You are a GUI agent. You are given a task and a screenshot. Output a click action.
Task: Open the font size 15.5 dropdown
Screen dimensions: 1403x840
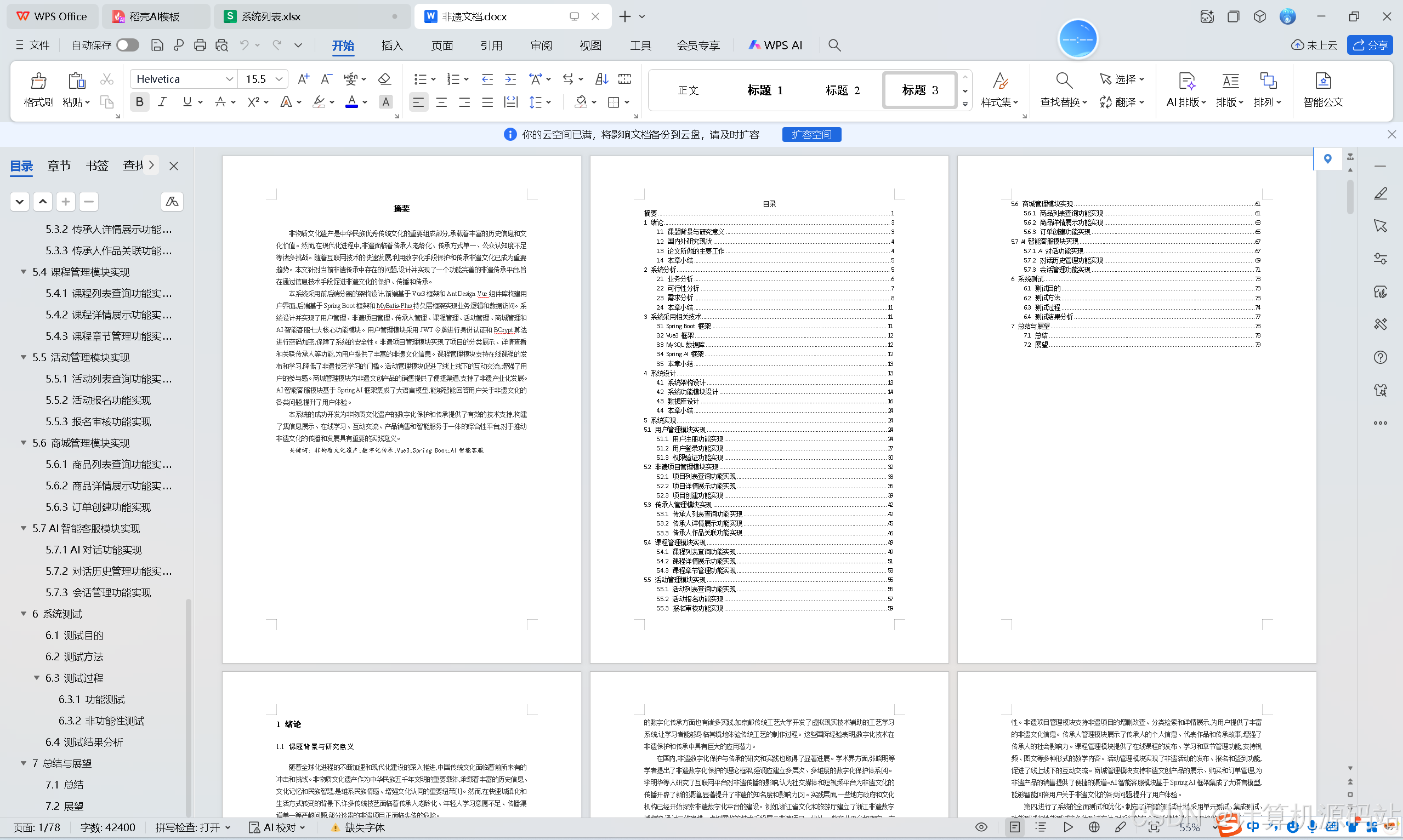coord(279,79)
